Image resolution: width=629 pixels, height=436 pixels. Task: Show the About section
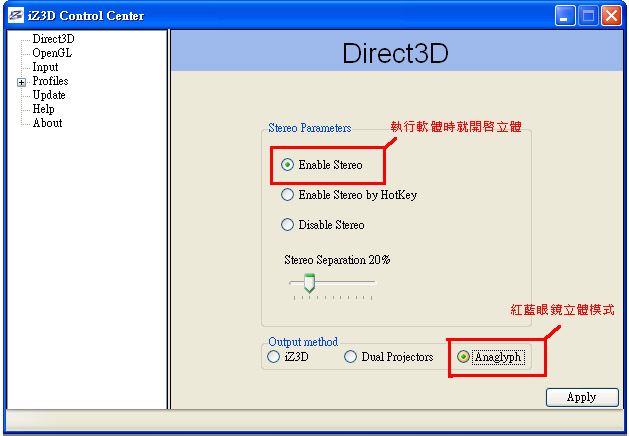point(47,123)
